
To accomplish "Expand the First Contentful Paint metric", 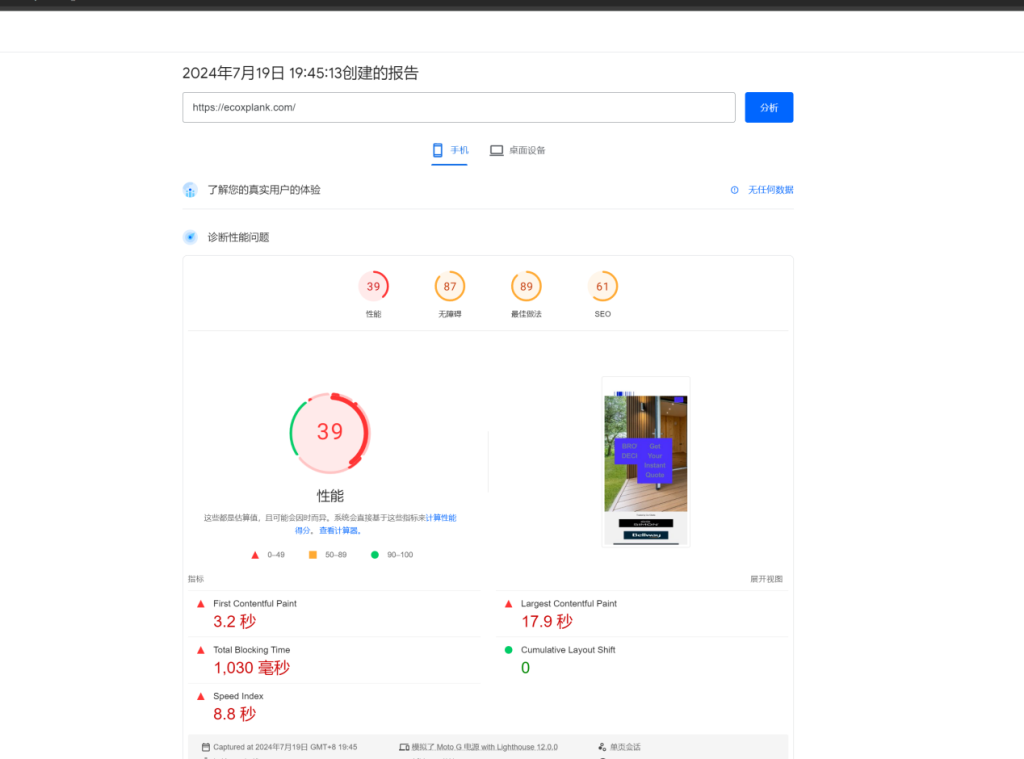I will [255, 604].
